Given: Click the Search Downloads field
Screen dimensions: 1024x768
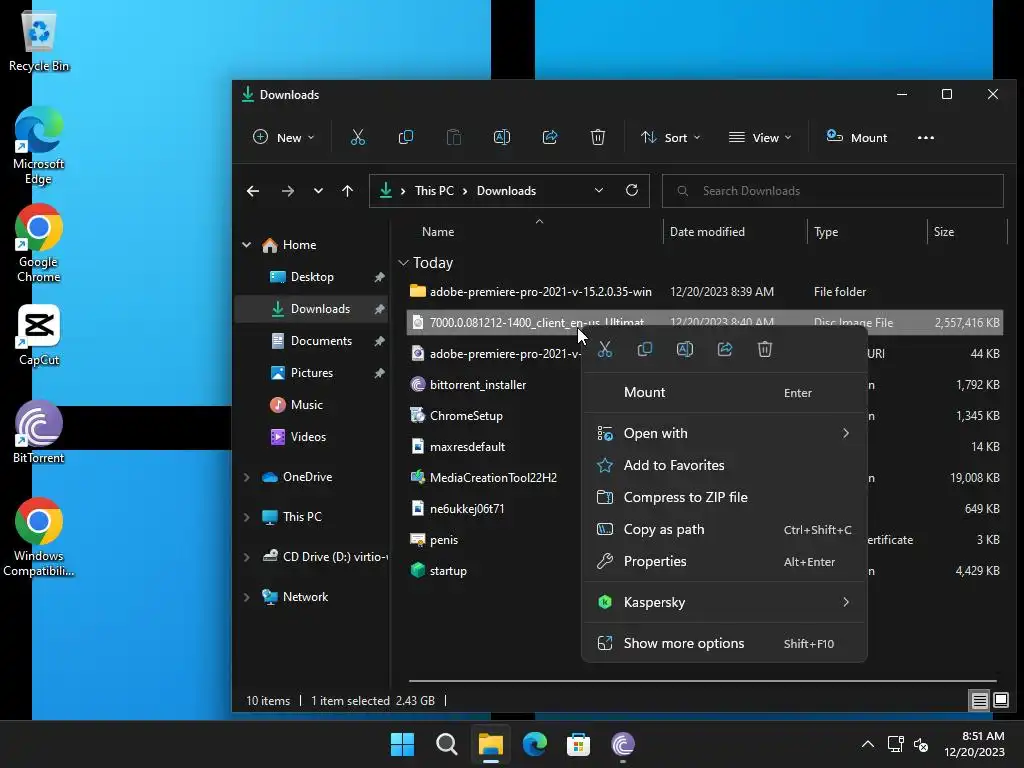Looking at the screenshot, I should 833,191.
